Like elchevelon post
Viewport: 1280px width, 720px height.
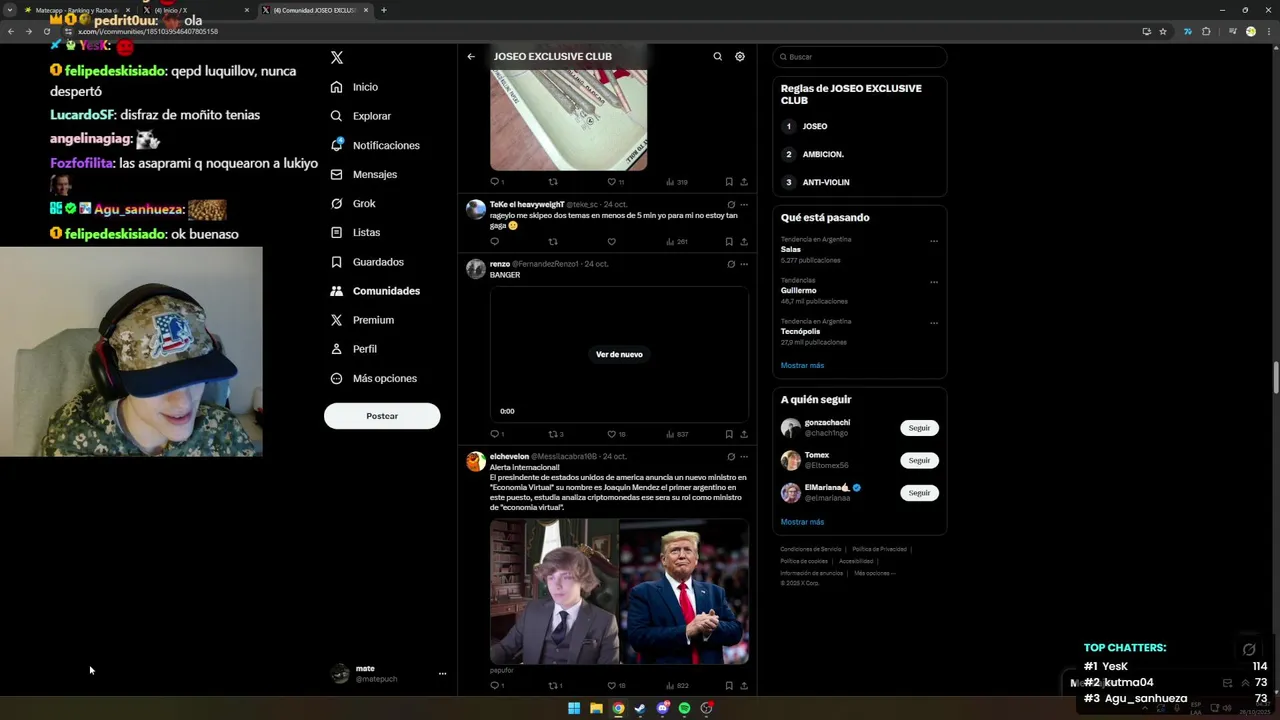point(616,685)
